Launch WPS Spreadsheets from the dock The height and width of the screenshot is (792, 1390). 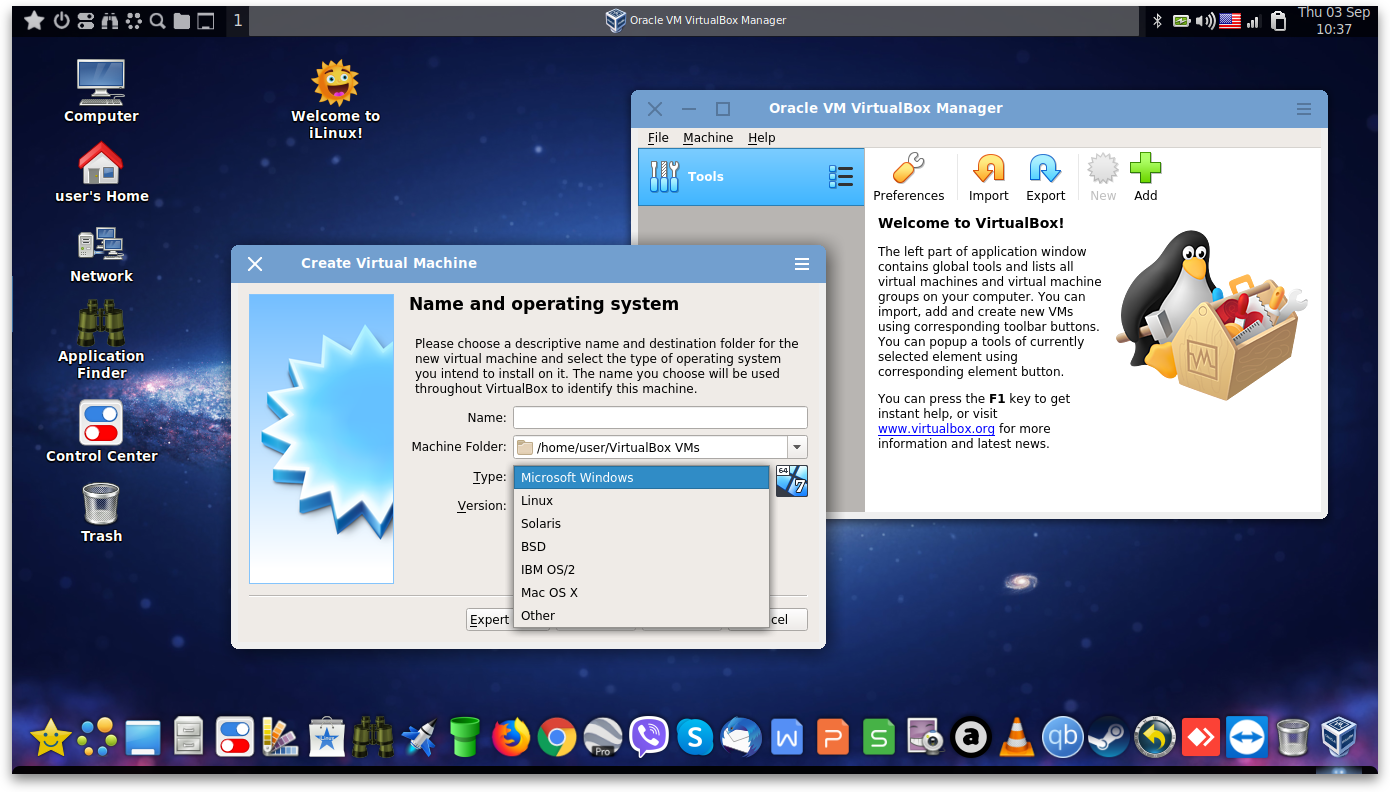pyautogui.click(x=879, y=738)
